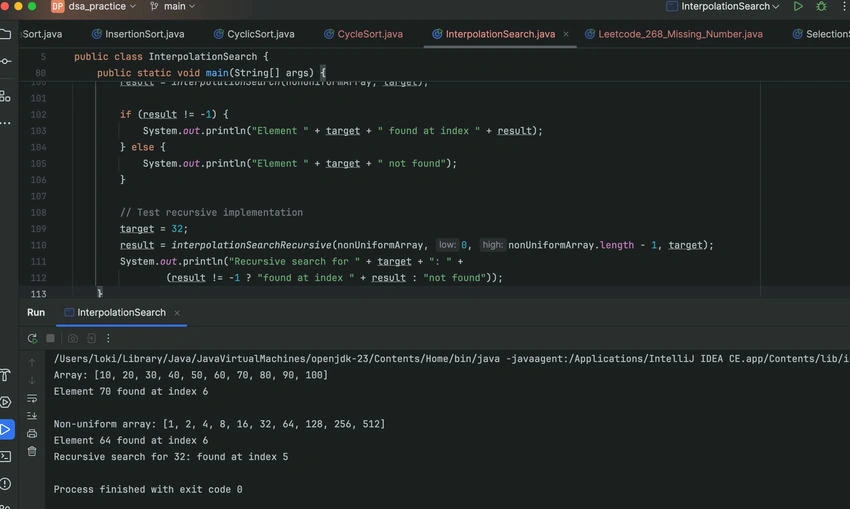Click the '} else {' line 104
The height and width of the screenshot is (509, 850).
[x=143, y=147]
